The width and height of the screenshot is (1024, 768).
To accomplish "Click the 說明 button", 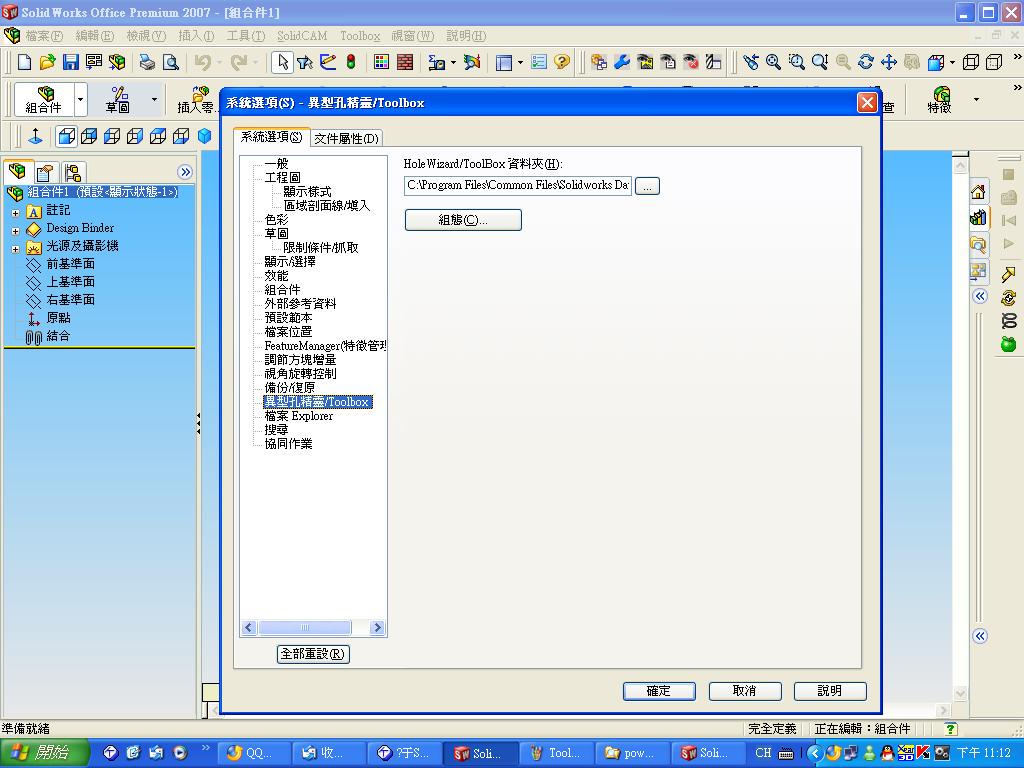I will tap(830, 691).
